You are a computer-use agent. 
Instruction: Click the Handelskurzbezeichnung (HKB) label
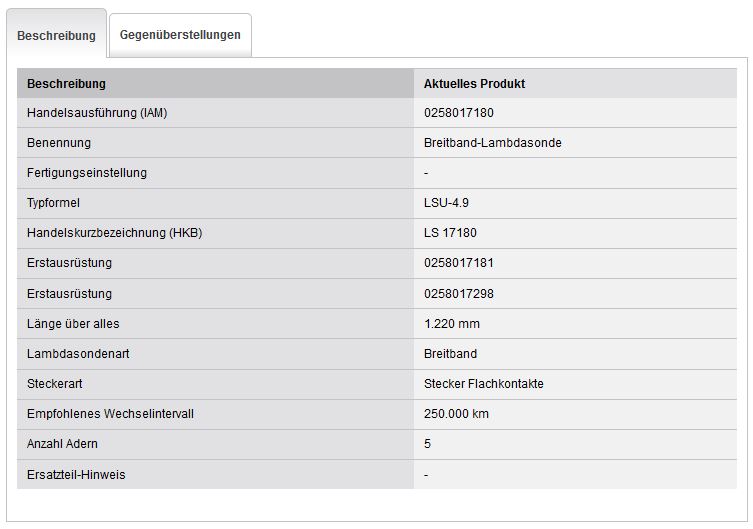tap(114, 233)
